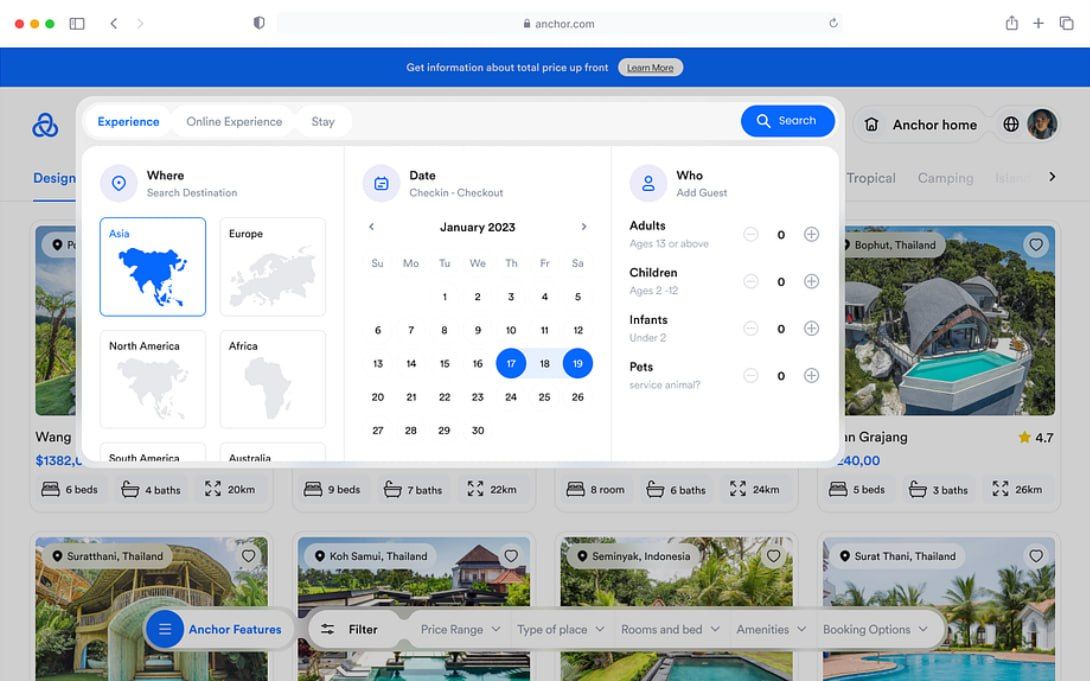This screenshot has height=681, width=1090.
Task: Switch to the Stay tab
Action: coord(323,122)
